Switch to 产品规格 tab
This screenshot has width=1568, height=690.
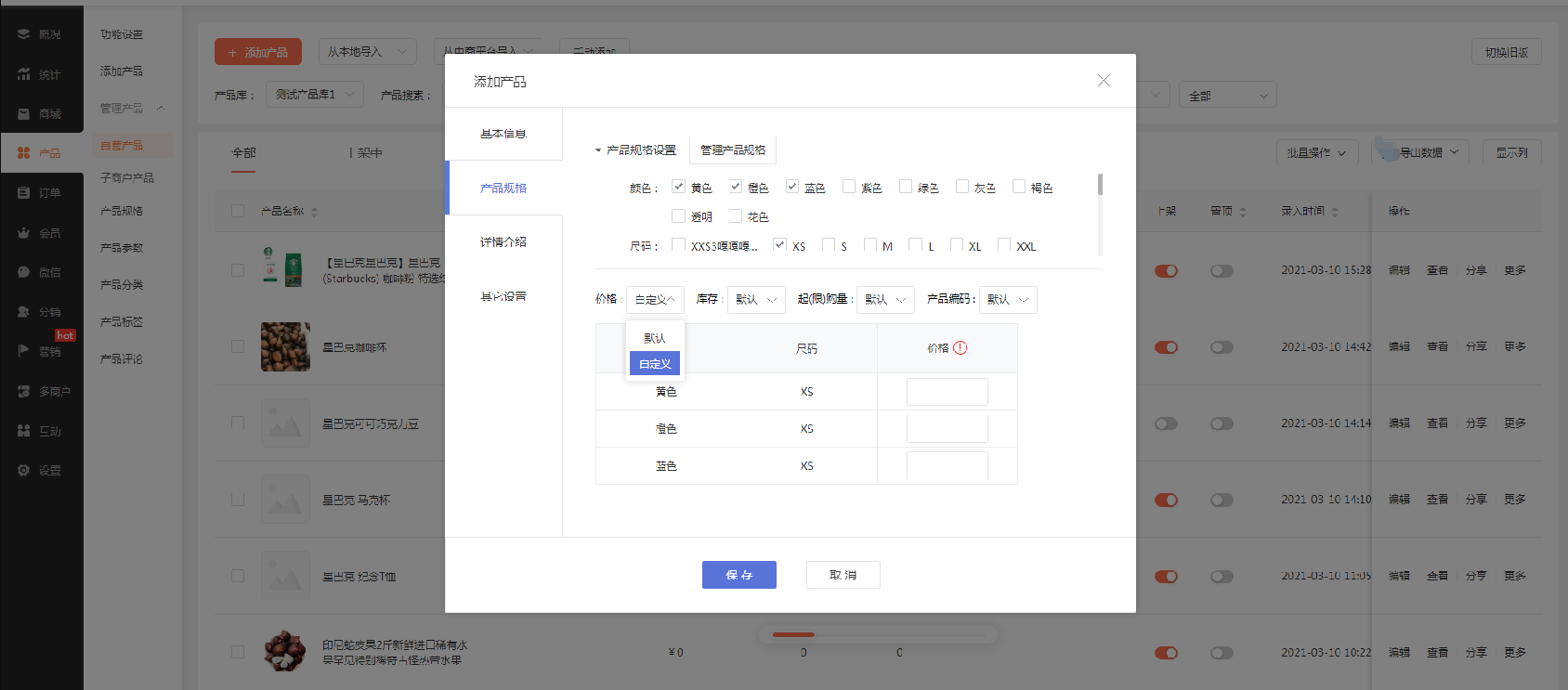point(503,188)
